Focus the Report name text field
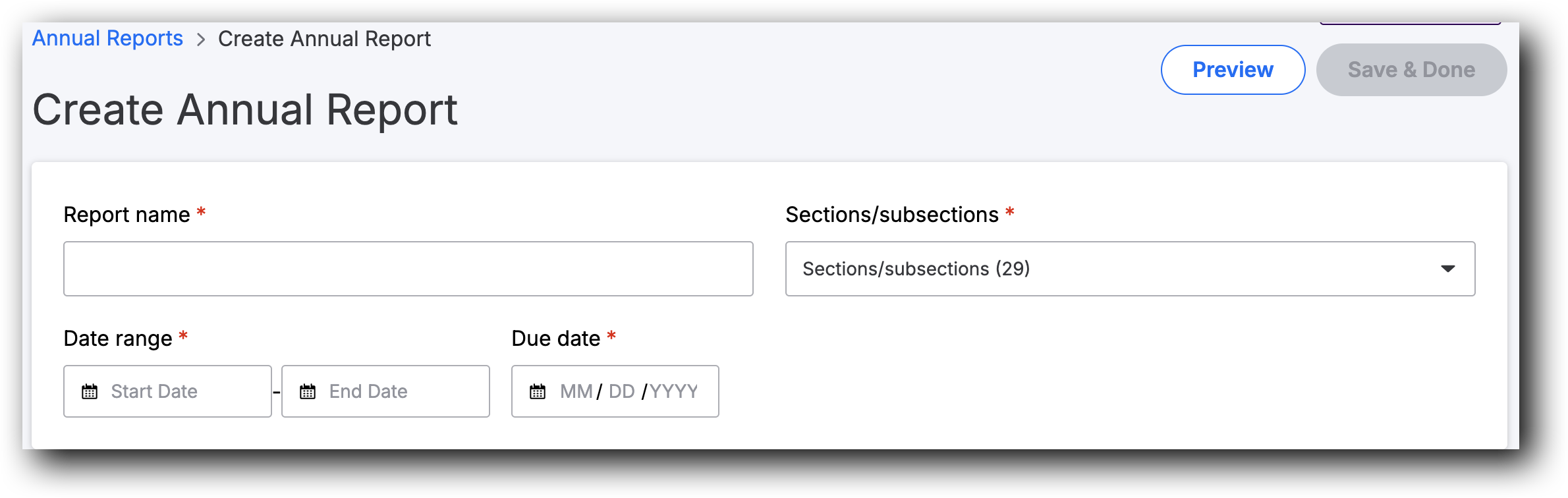This screenshot has height=498, width=1568. click(x=408, y=269)
